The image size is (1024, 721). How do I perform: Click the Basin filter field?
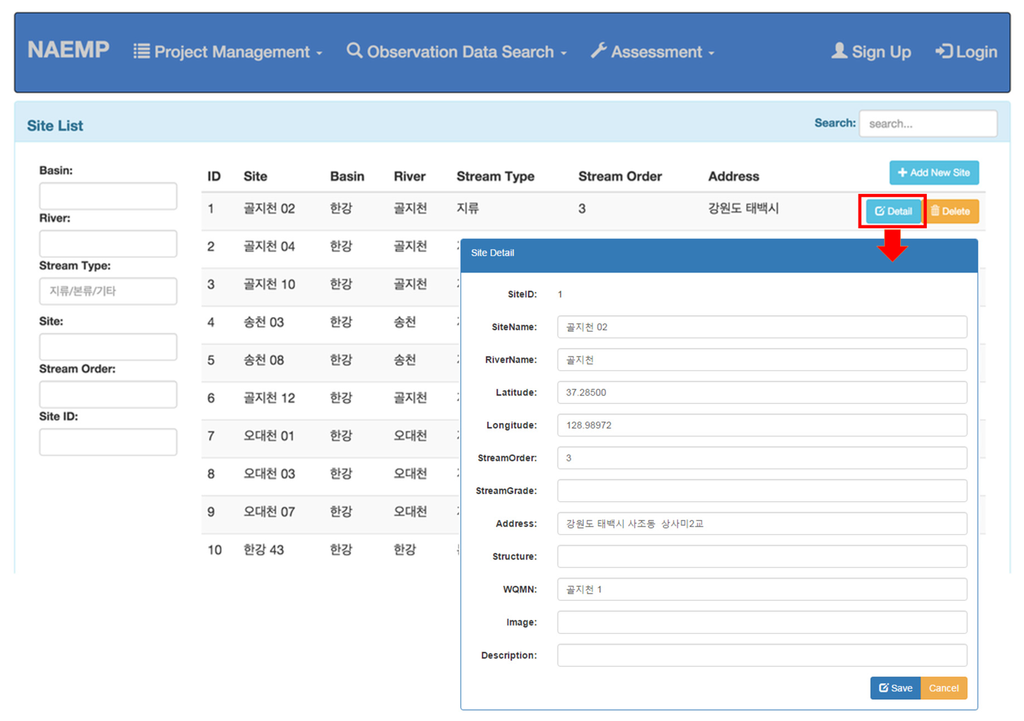pyautogui.click(x=108, y=196)
